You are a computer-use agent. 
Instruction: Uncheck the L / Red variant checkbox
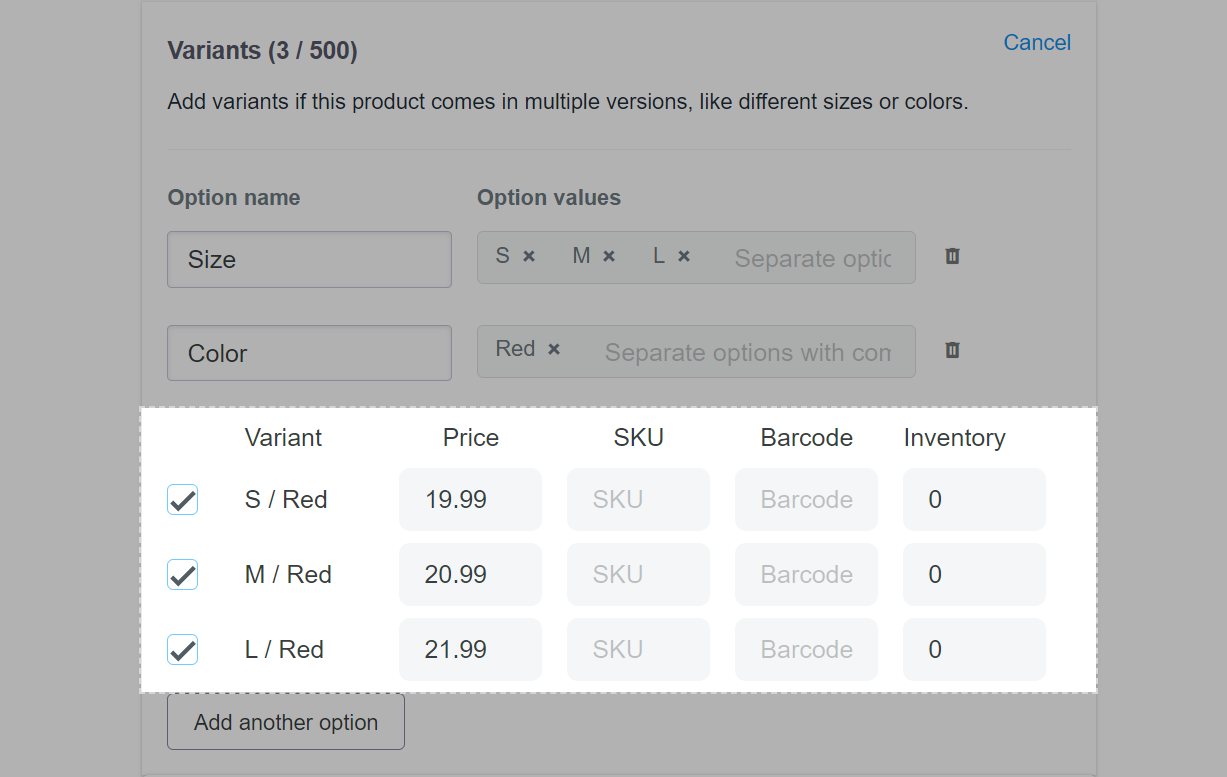(x=182, y=650)
